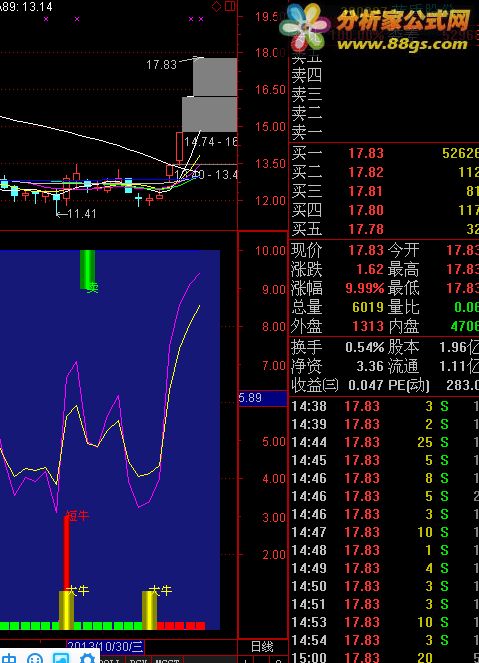Click the 最低 label
The height and width of the screenshot is (663, 479).
click(x=404, y=288)
